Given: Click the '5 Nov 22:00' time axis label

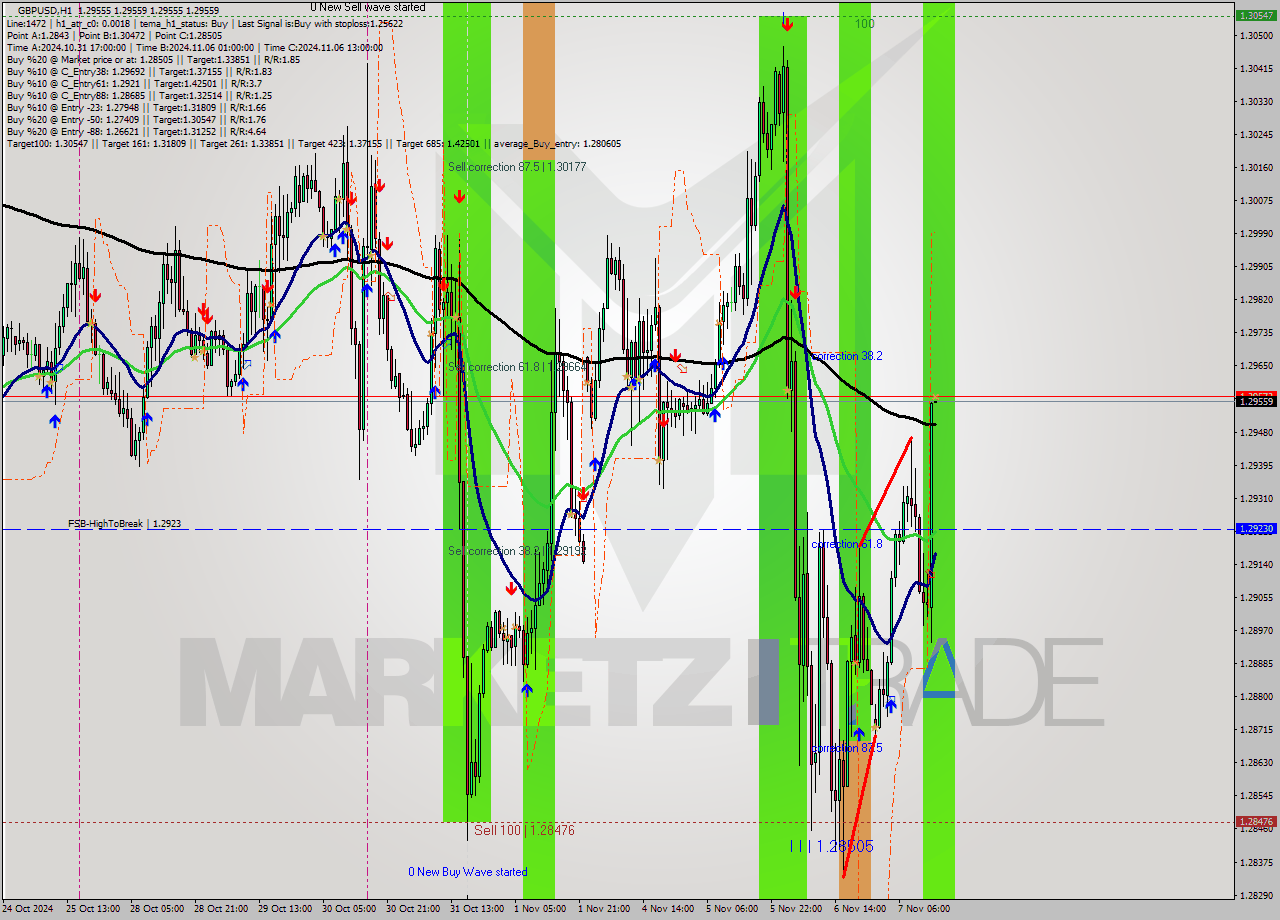Looking at the screenshot, I should [x=796, y=909].
